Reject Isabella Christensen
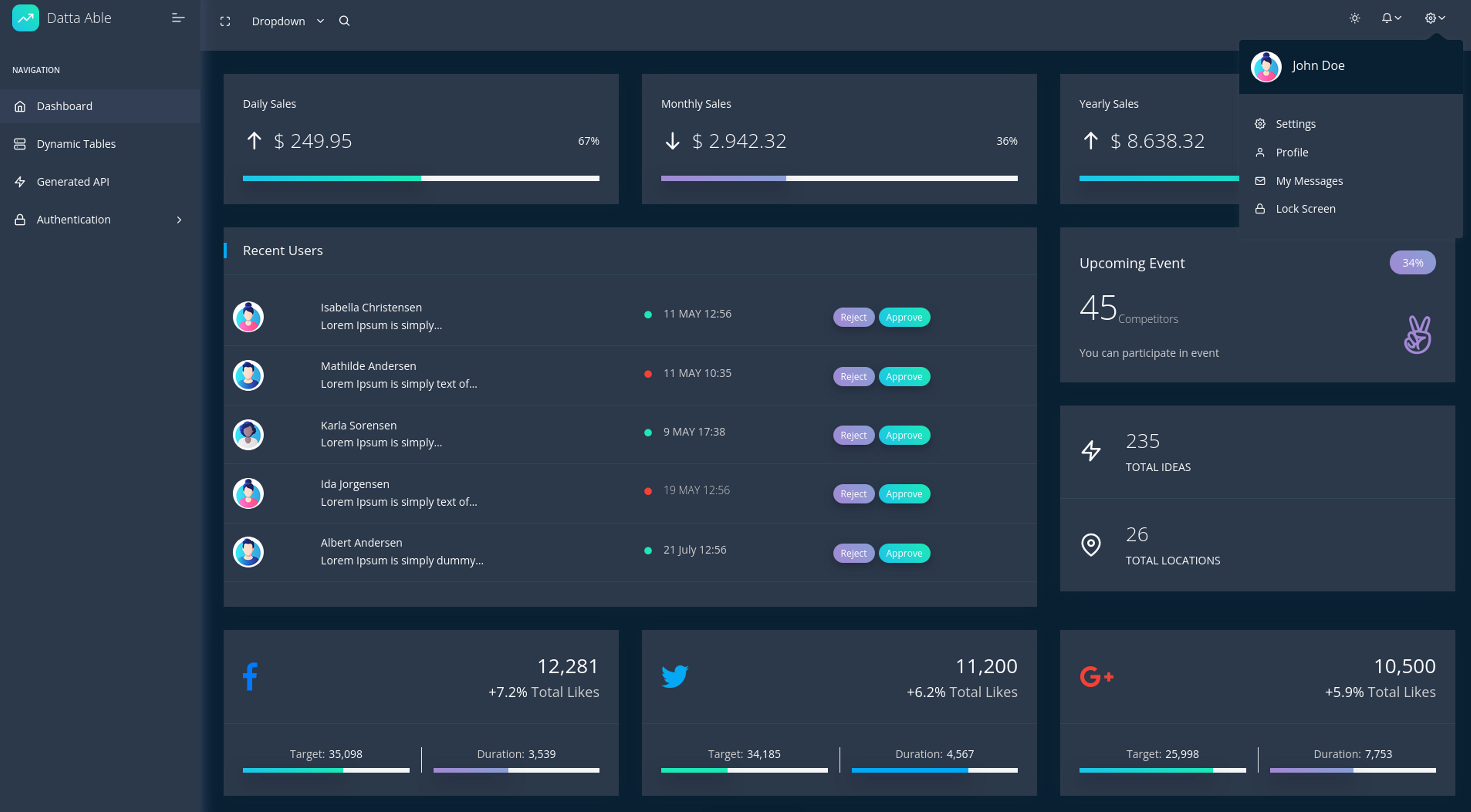Viewport: 1471px width, 812px height. [x=853, y=317]
